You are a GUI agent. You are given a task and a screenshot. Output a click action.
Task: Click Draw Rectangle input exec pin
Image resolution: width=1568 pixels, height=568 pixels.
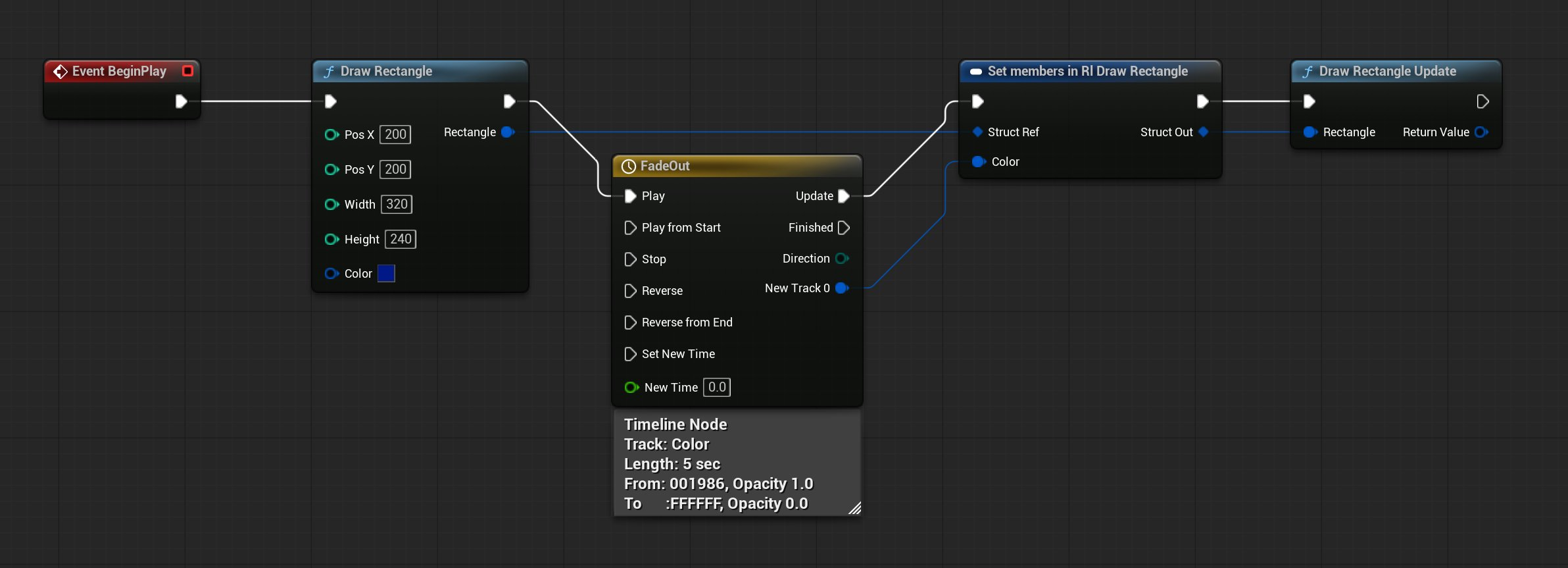pyautogui.click(x=331, y=101)
